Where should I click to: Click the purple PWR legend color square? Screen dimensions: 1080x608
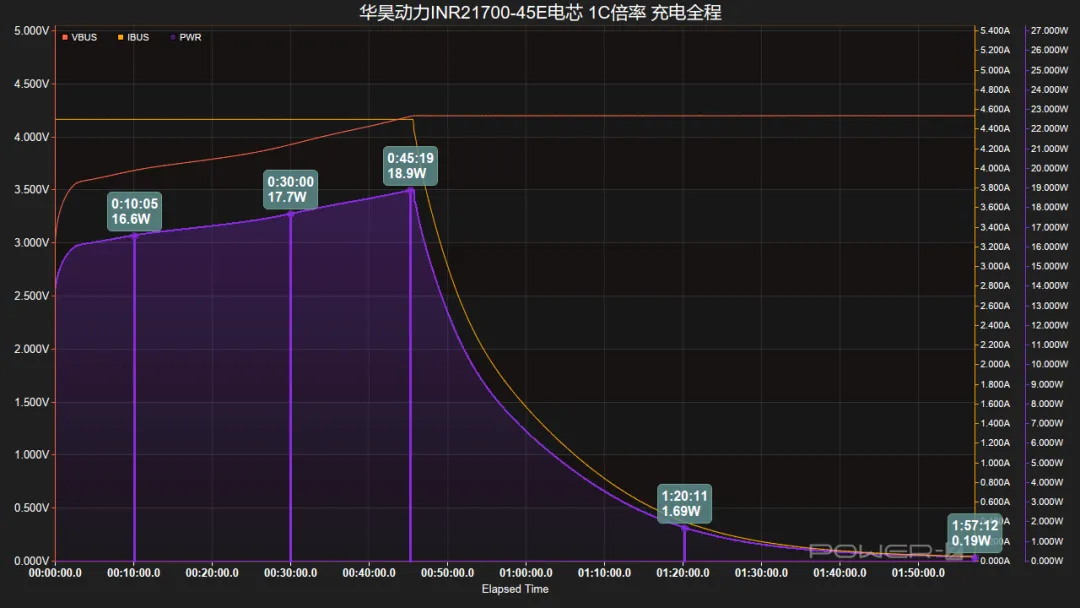pyautogui.click(x=173, y=37)
